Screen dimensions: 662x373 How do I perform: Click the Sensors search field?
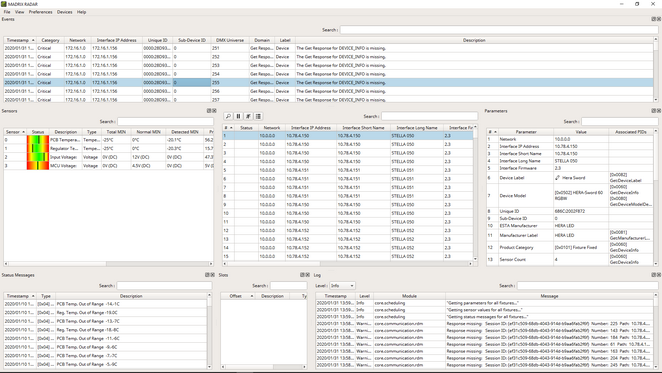click(x=165, y=122)
